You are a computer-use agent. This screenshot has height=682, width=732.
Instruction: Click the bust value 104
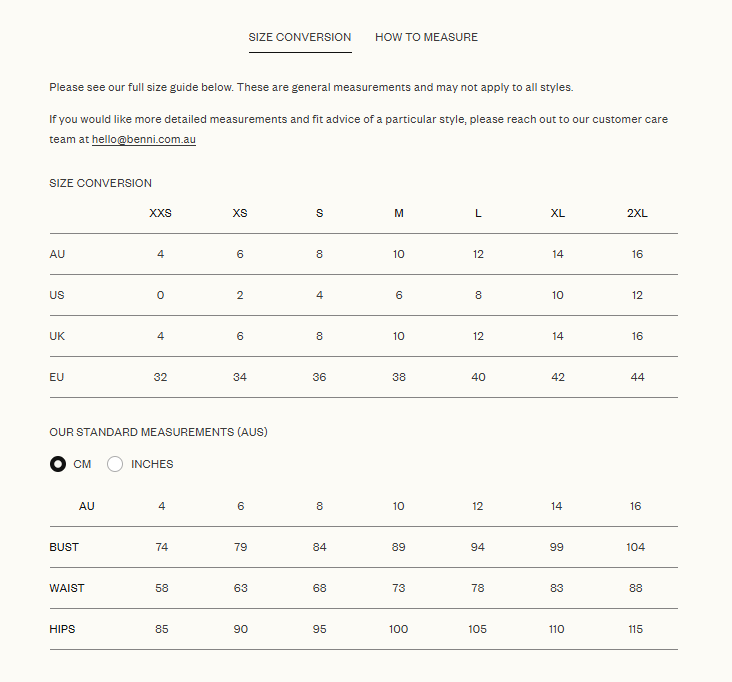(635, 547)
